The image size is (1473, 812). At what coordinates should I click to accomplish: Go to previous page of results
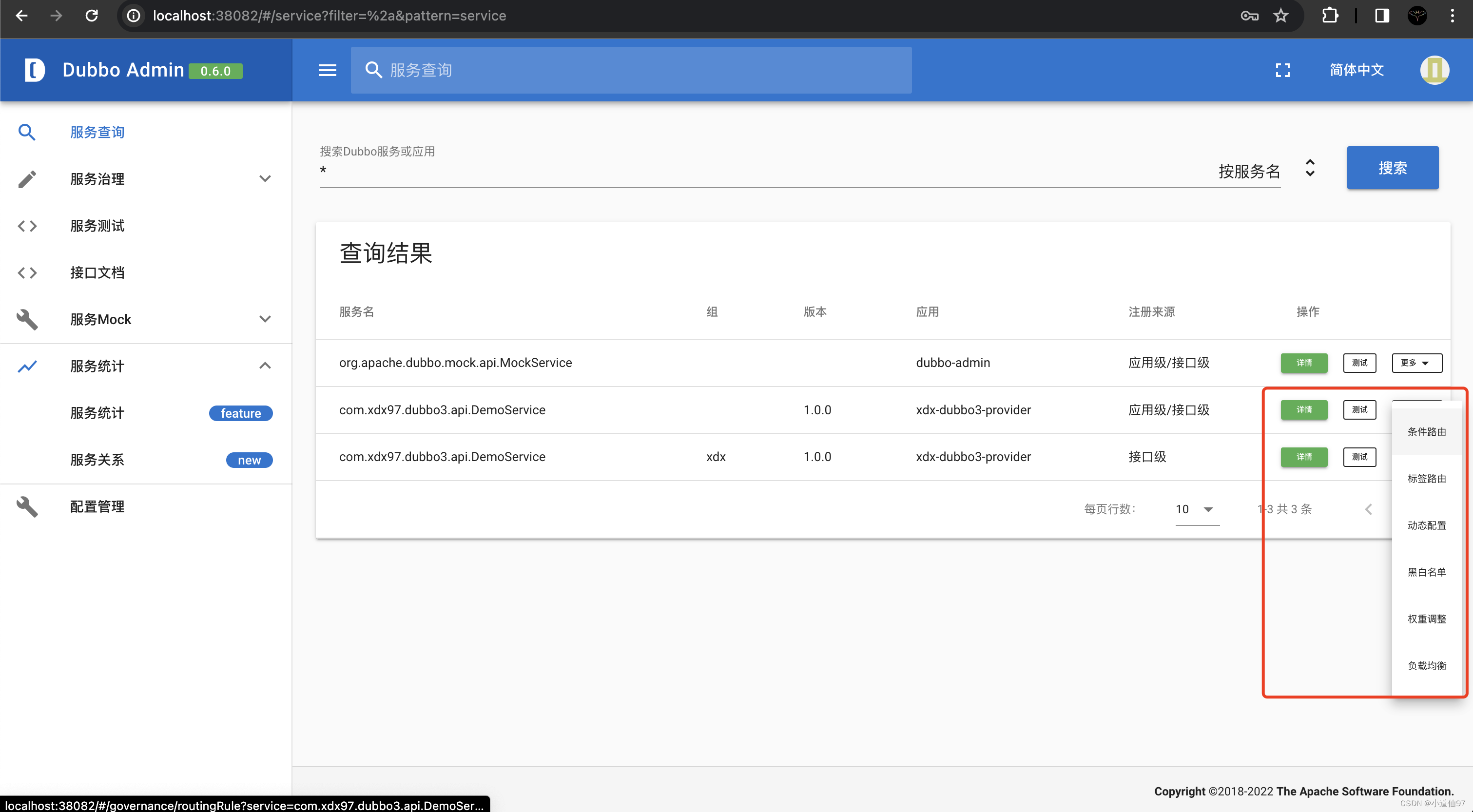click(1368, 509)
